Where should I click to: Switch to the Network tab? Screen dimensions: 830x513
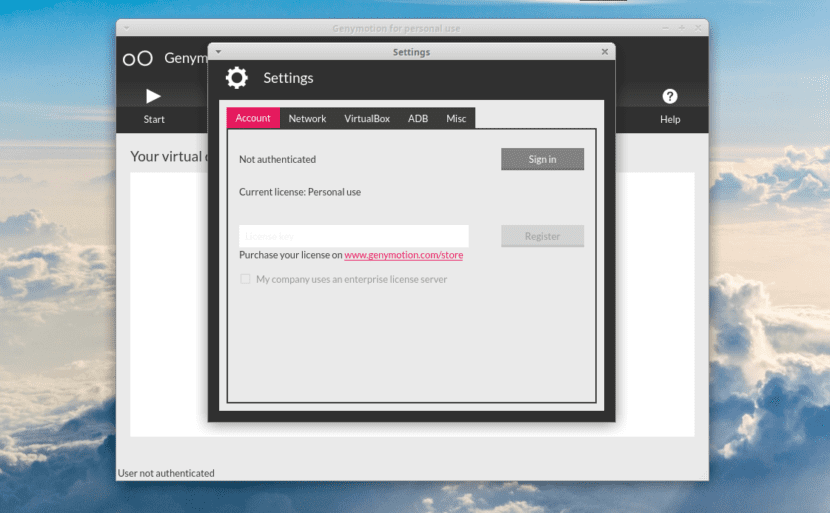click(x=307, y=118)
